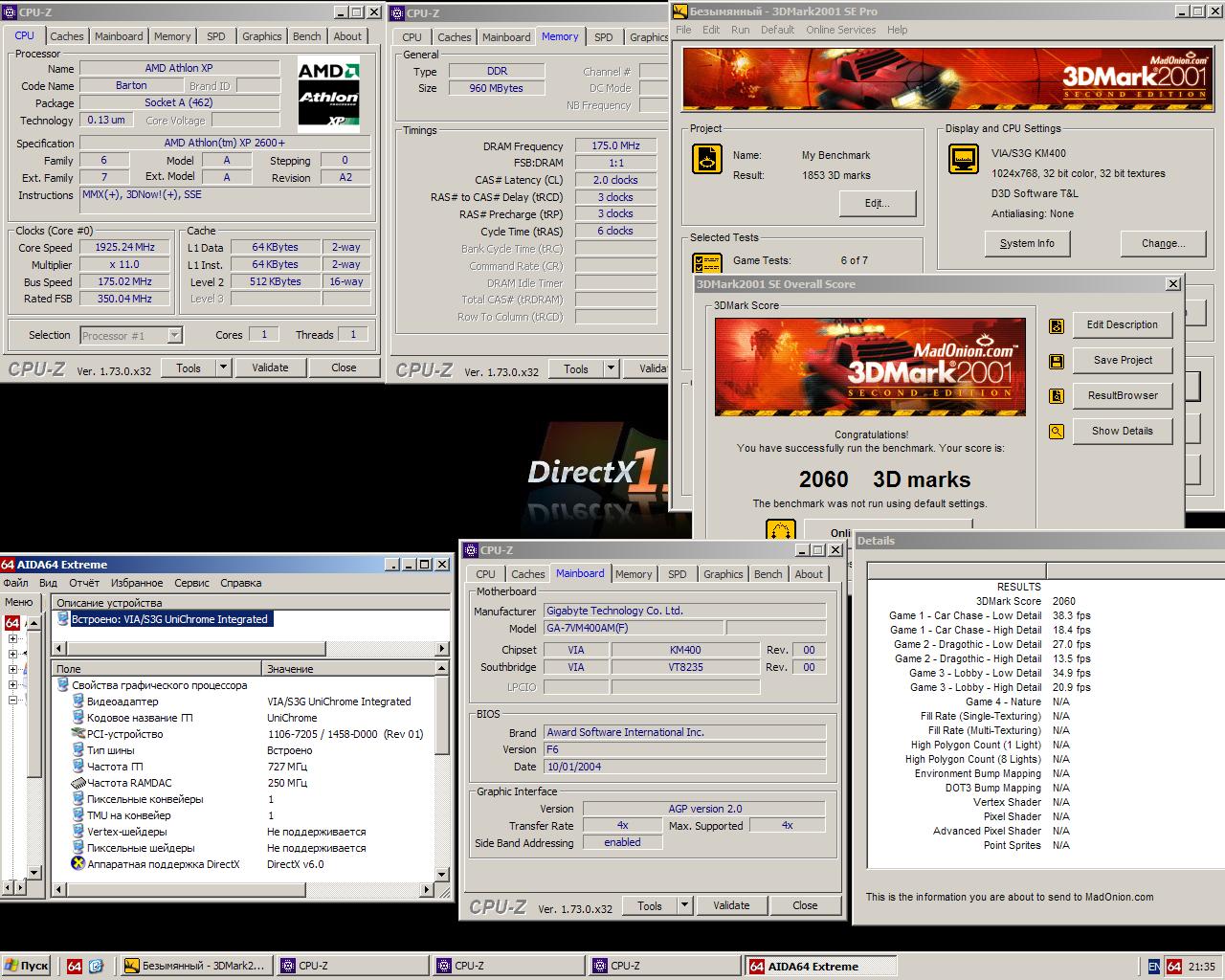Click the monitor icon under Display and CPU Settings
The width and height of the screenshot is (1225, 980).
963,159
